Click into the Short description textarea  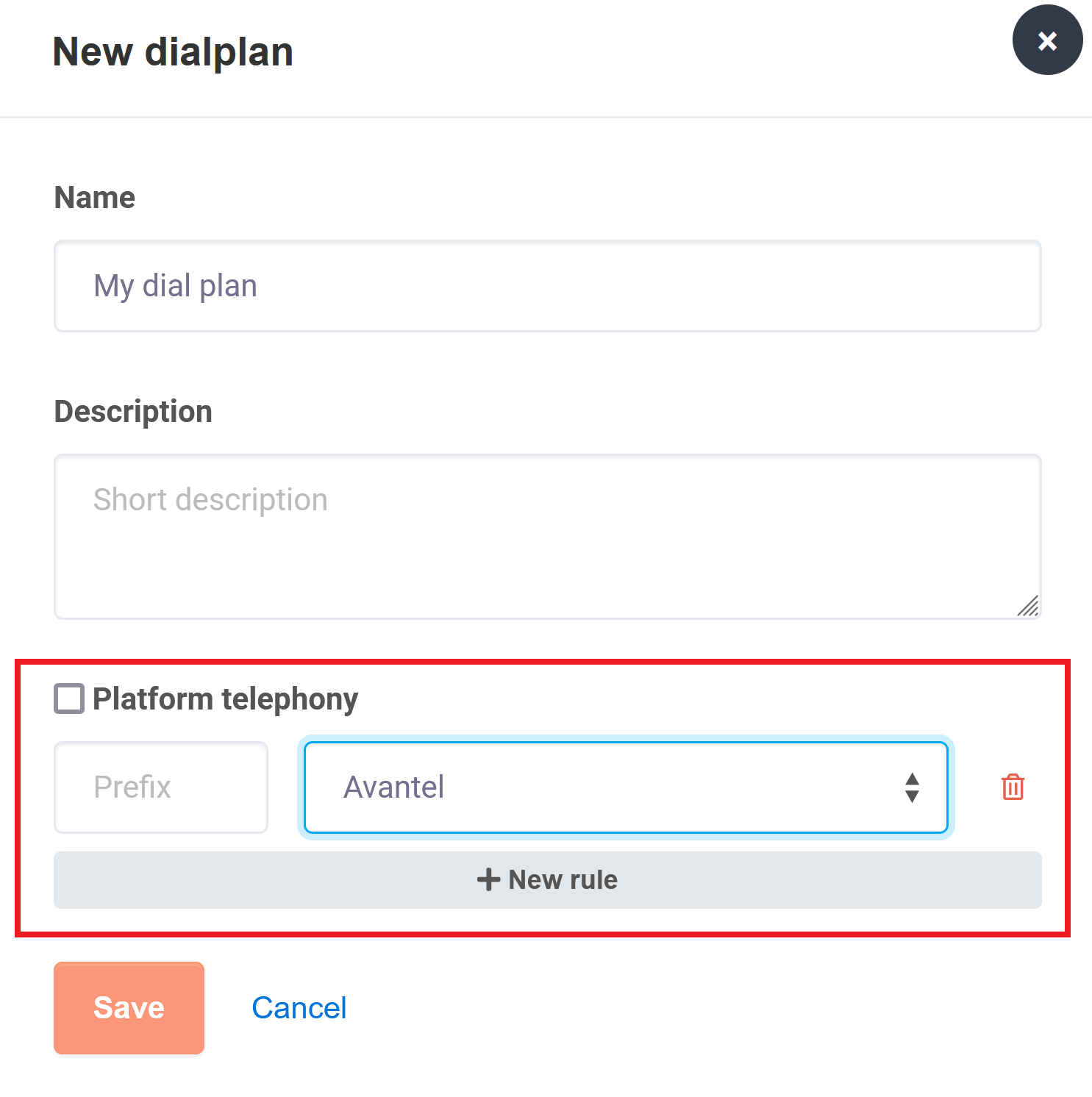click(x=548, y=537)
